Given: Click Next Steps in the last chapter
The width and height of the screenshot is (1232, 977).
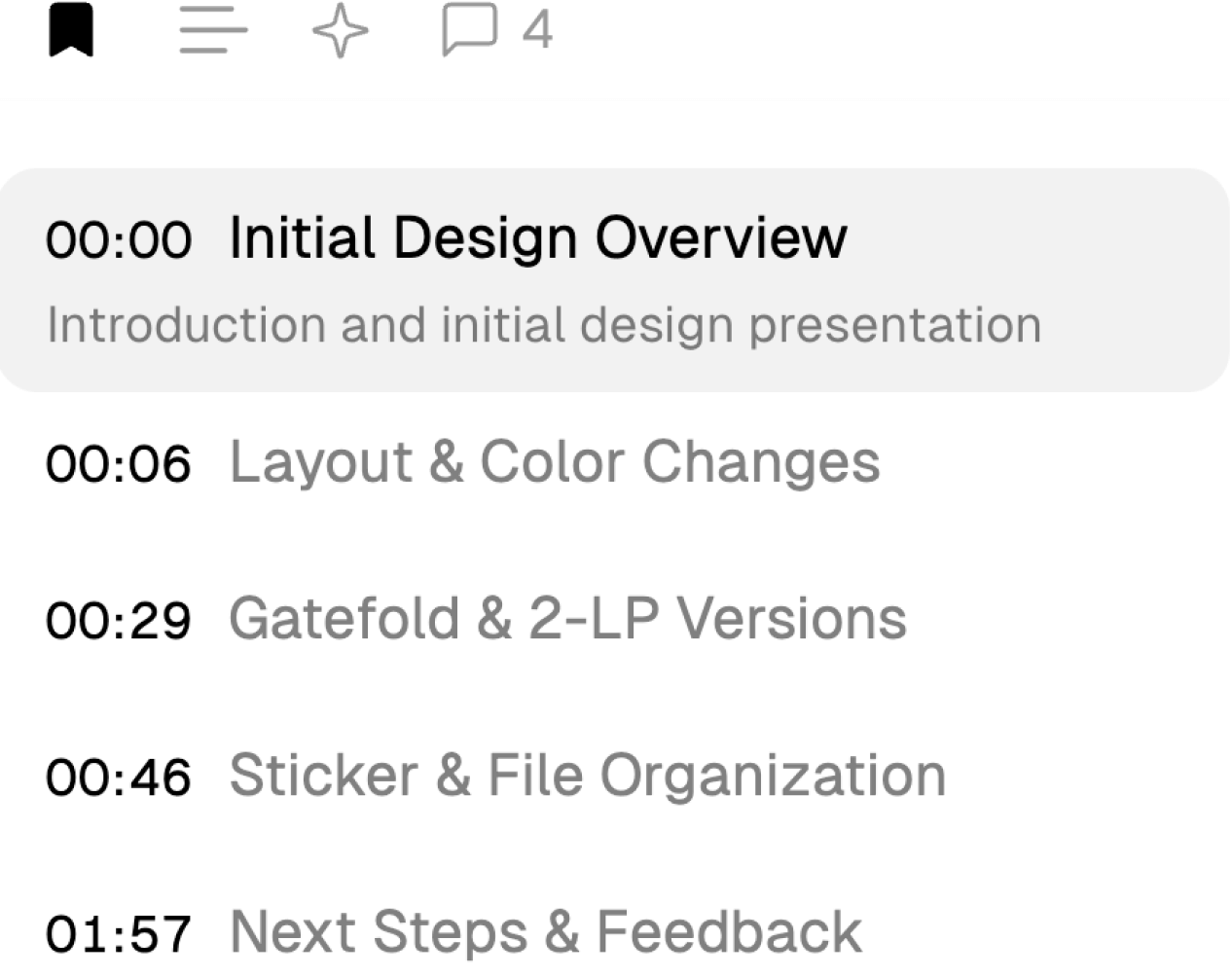Looking at the screenshot, I should 379,932.
